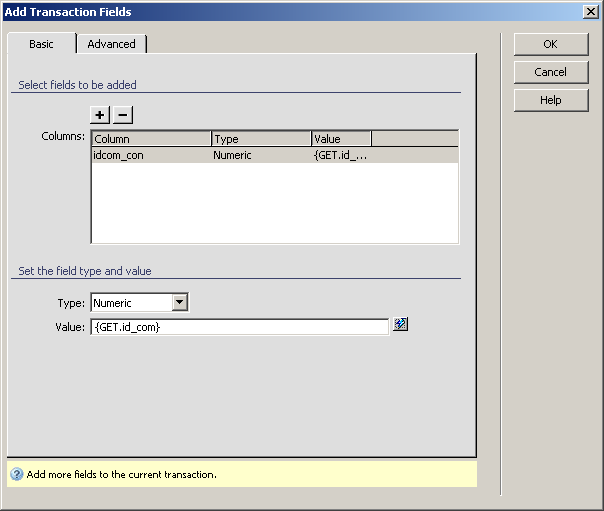Screen dimensions: 604x511
Task: Close the Add Transaction Fields dialog
Action: (591, 12)
